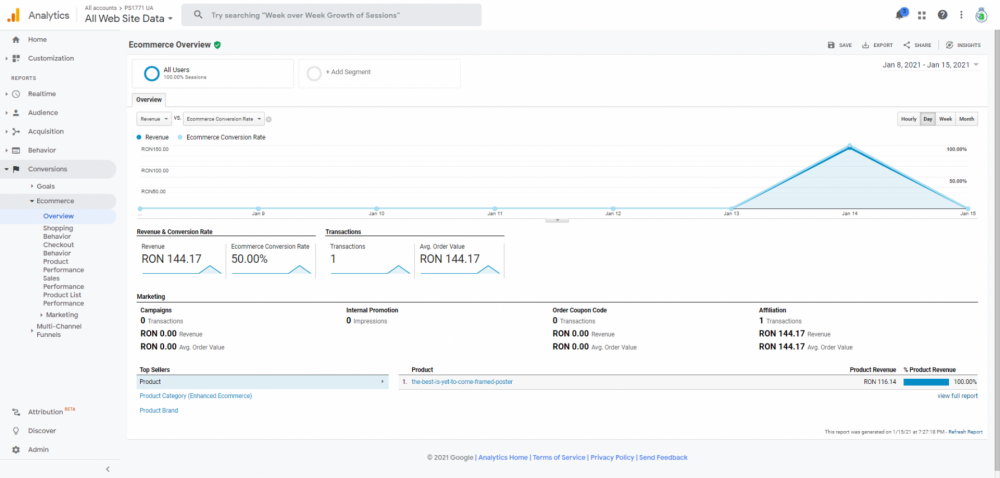
Task: Click the Share icon
Action: 906,45
